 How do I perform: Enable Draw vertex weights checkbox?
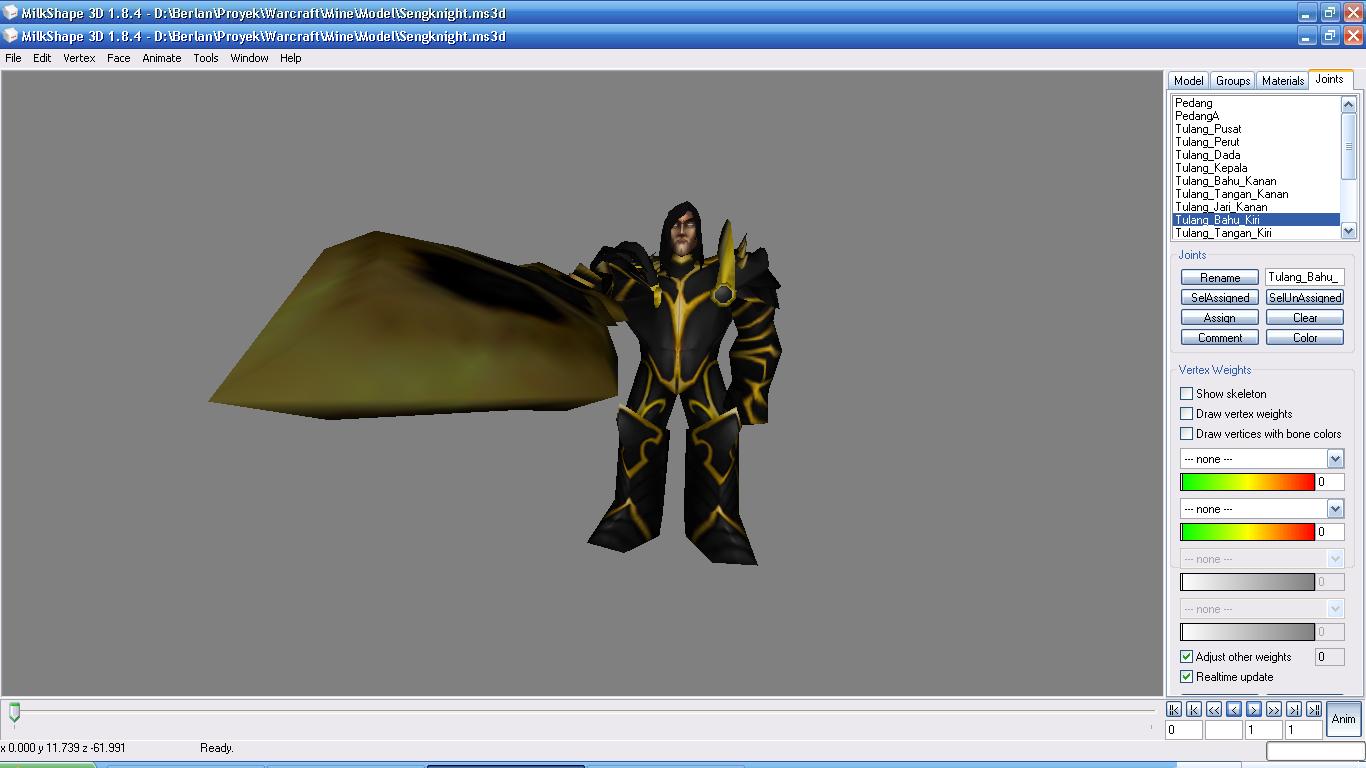pos(1187,414)
